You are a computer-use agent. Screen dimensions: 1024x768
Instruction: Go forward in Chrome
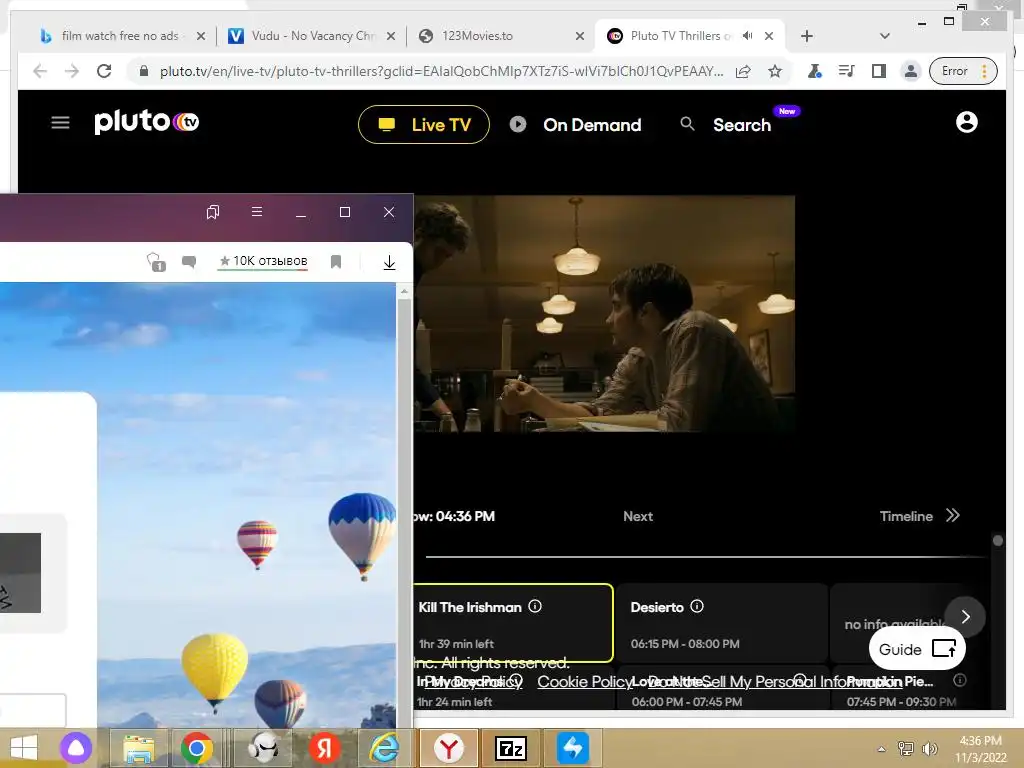(72, 71)
